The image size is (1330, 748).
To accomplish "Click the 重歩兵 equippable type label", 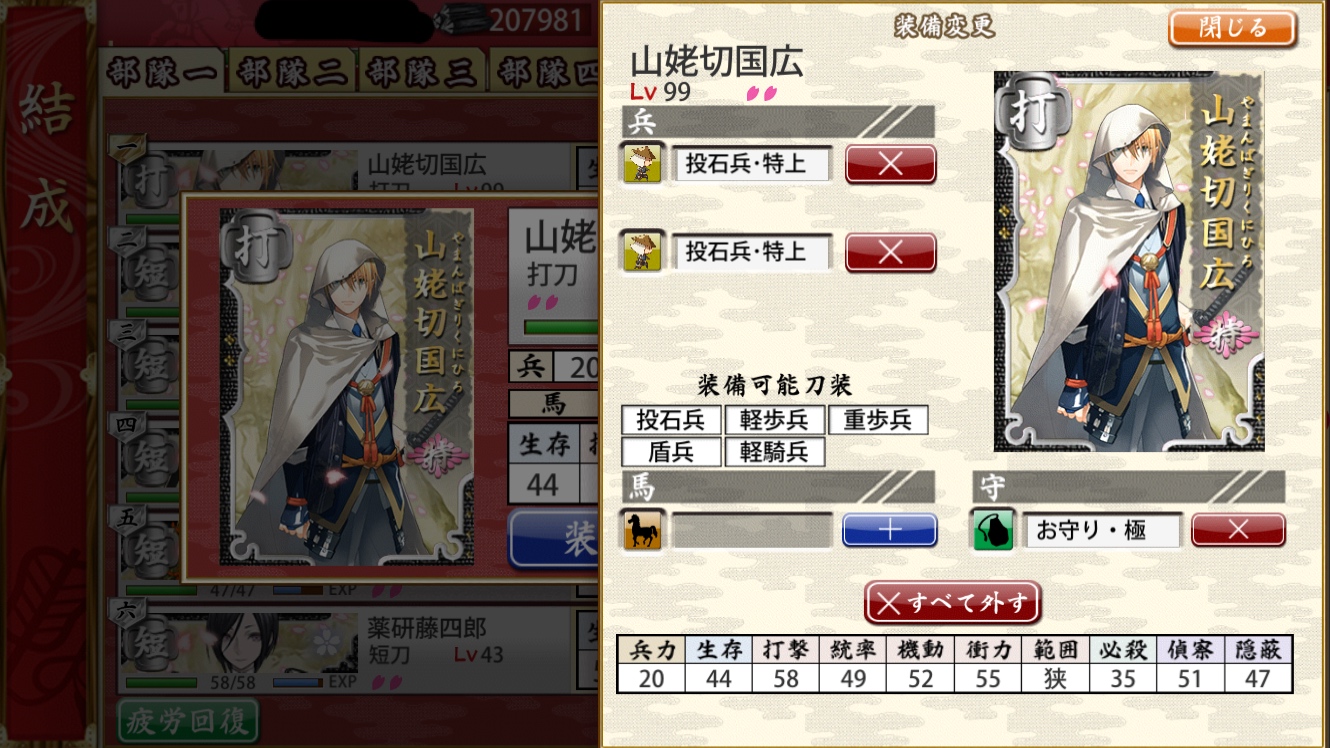I will point(879,420).
